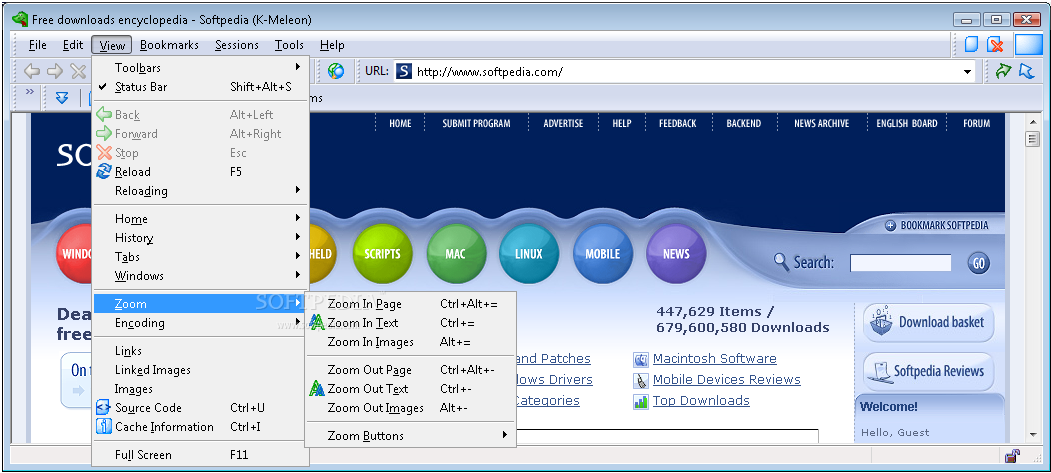Choose Linked Images in the View menu
Image resolution: width=1051 pixels, height=473 pixels.
click(200, 370)
